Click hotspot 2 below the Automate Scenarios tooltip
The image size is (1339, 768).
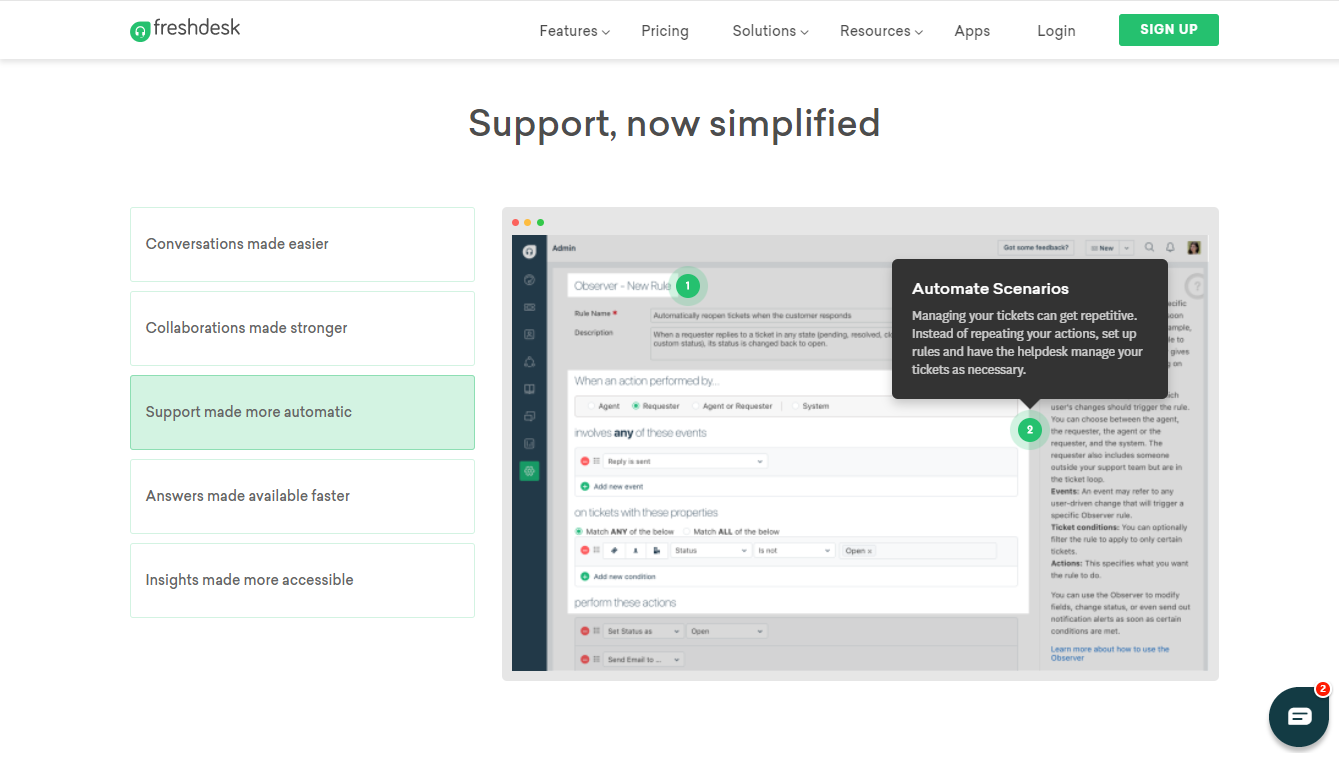[1029, 430]
